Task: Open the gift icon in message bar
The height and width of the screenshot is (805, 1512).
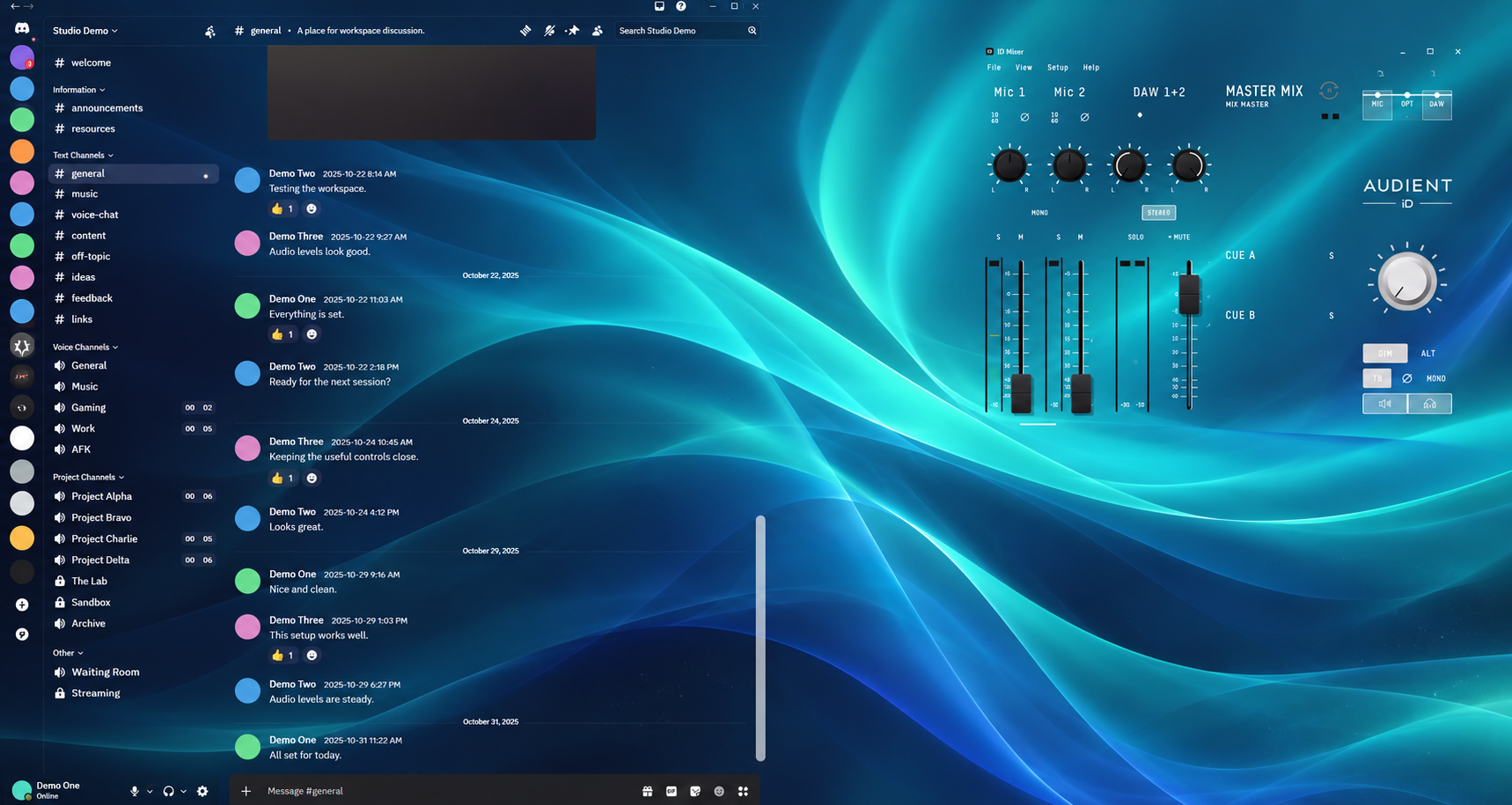Action: (x=648, y=791)
